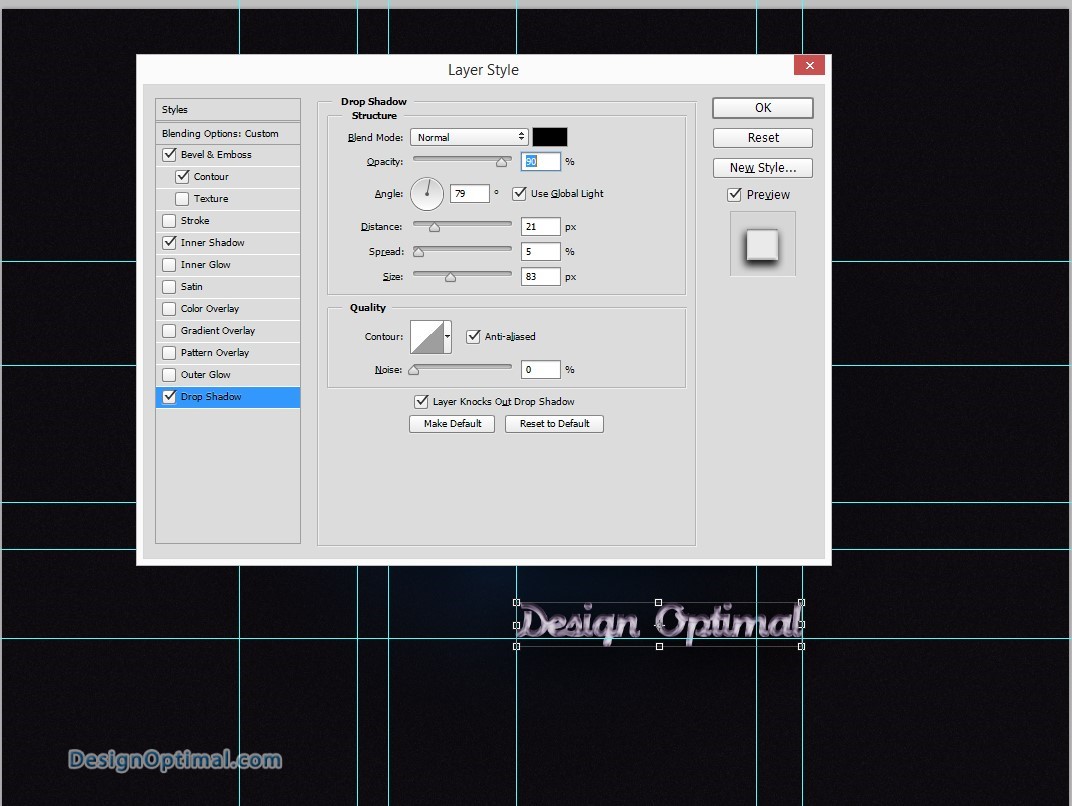Screen dimensions: 1072x806
Task: Confirm with the OK button
Action: 762,108
